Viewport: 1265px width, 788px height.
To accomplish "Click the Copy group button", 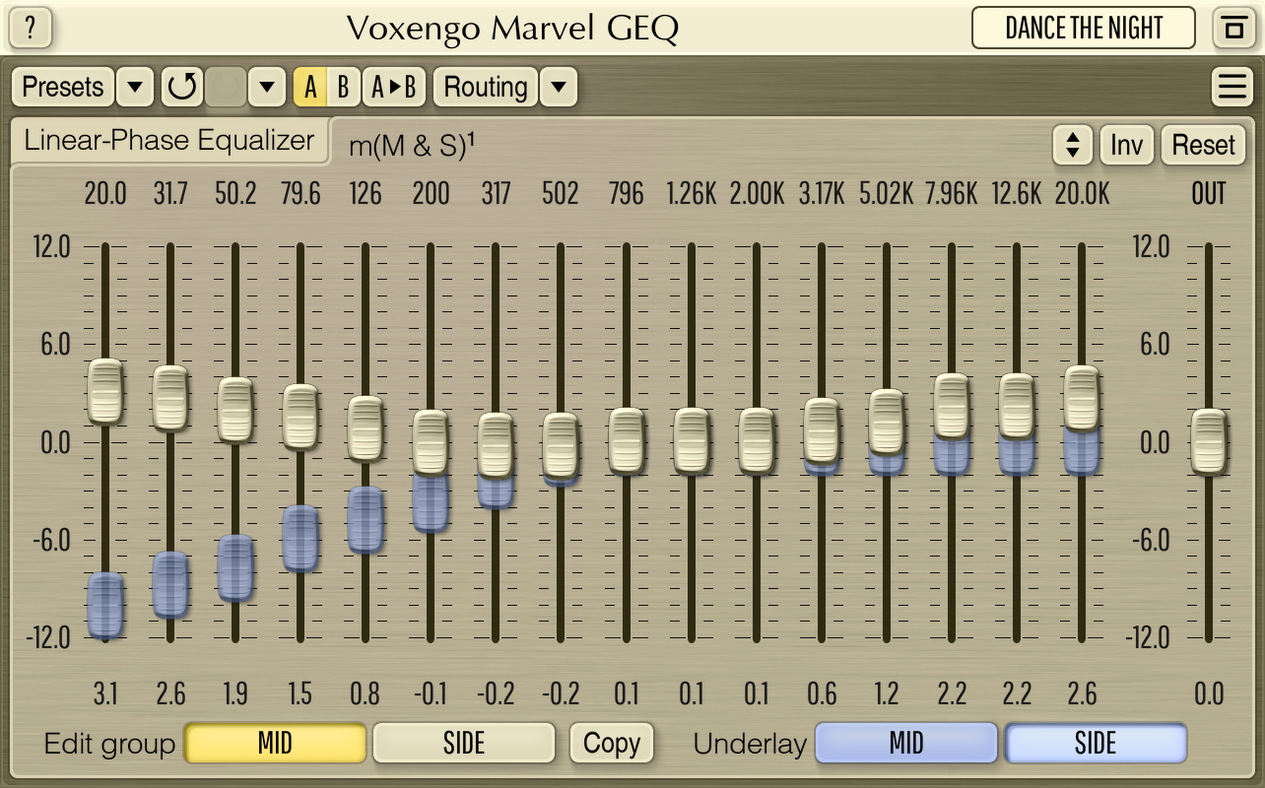I will click(x=611, y=743).
